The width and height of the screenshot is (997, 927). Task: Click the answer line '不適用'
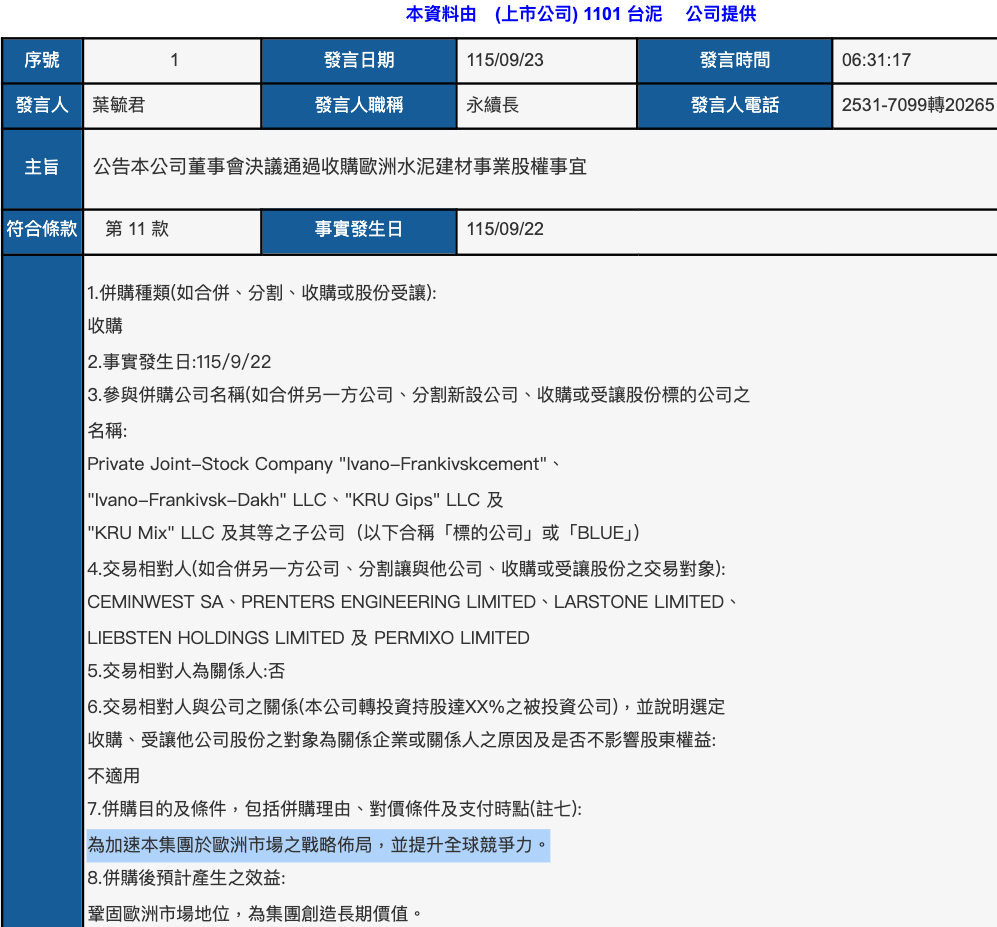(x=113, y=776)
